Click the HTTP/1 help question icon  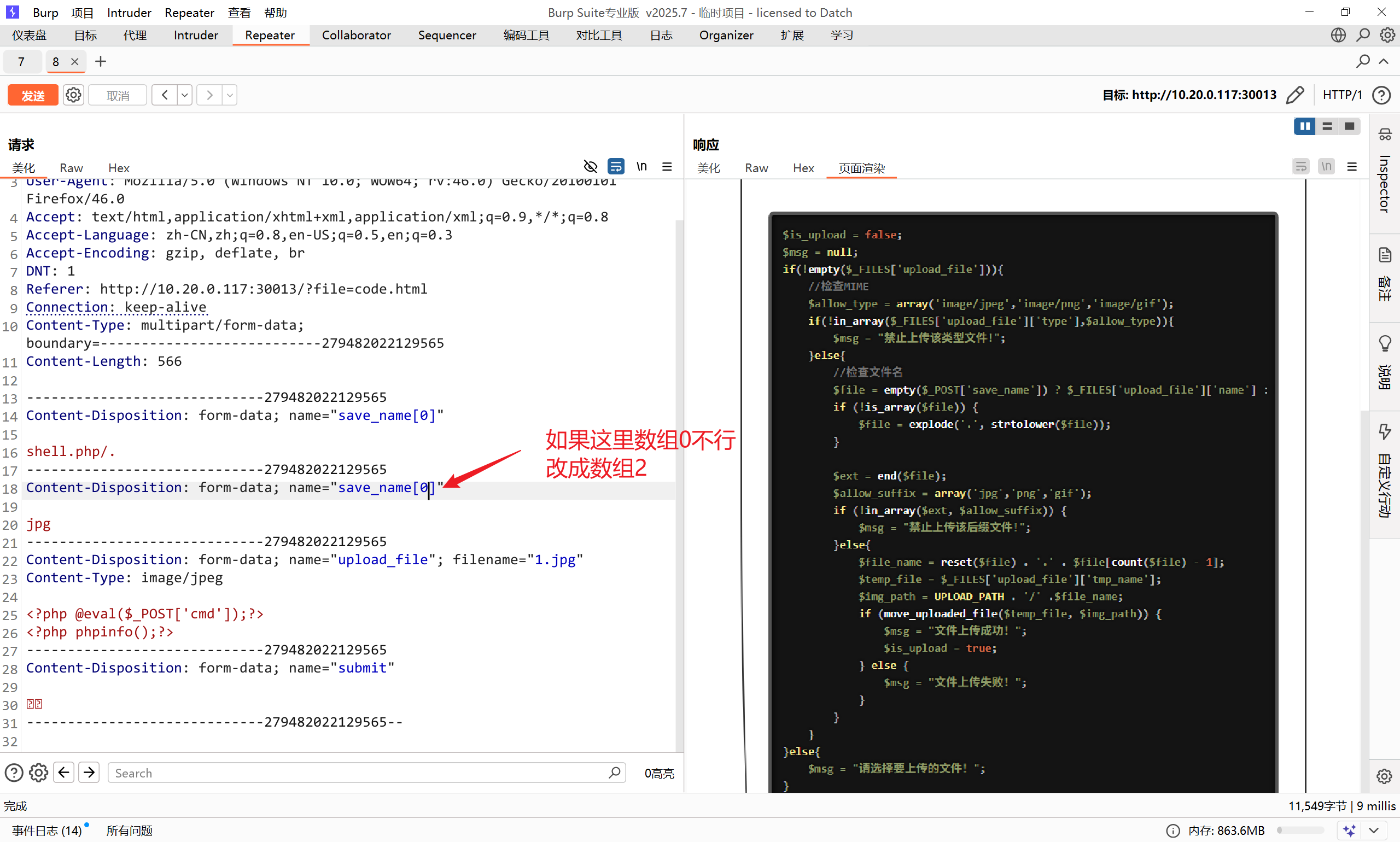(1382, 95)
